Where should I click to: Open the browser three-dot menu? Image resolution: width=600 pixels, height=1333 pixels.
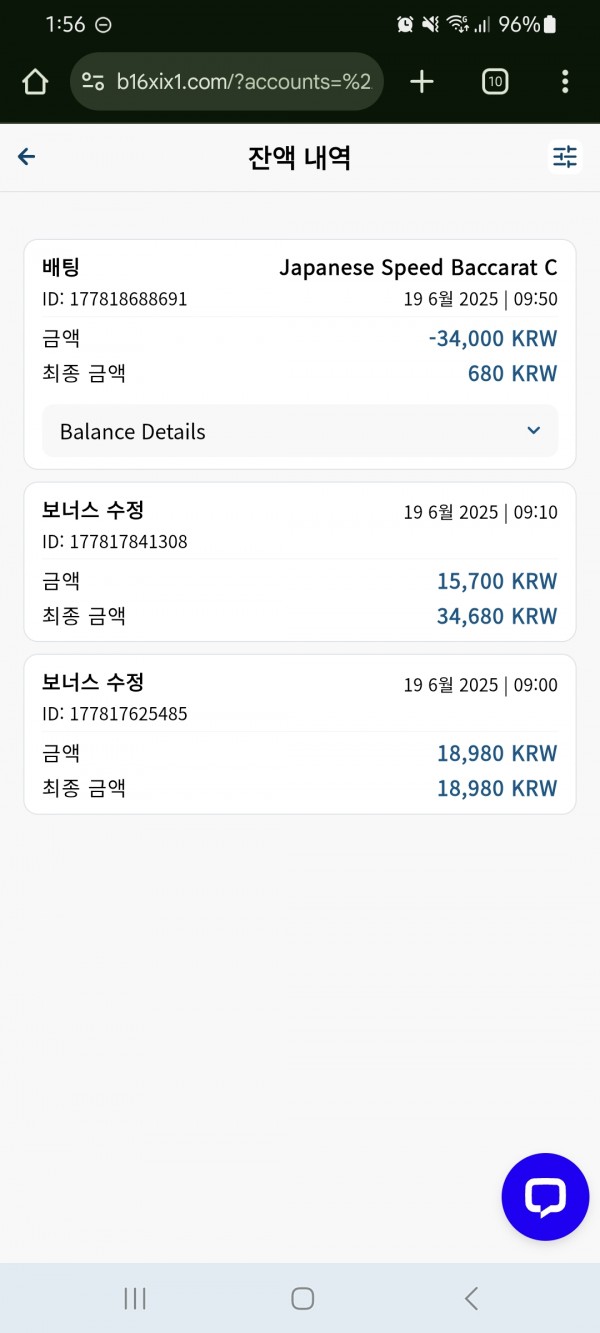pyautogui.click(x=565, y=82)
